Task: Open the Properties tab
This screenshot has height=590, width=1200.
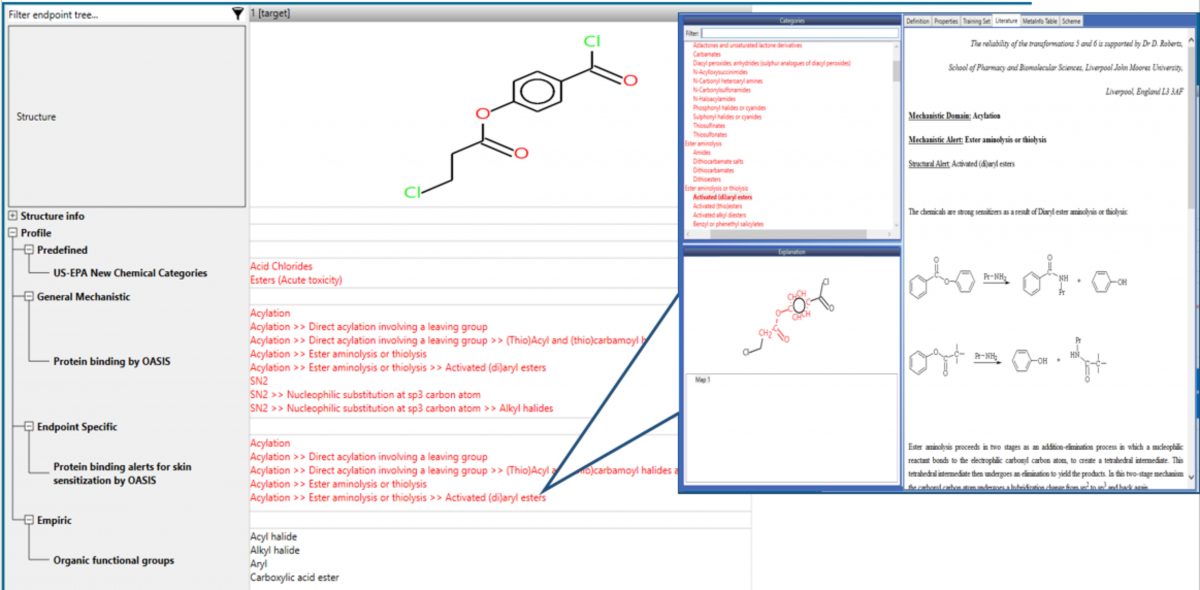Action: [x=945, y=21]
